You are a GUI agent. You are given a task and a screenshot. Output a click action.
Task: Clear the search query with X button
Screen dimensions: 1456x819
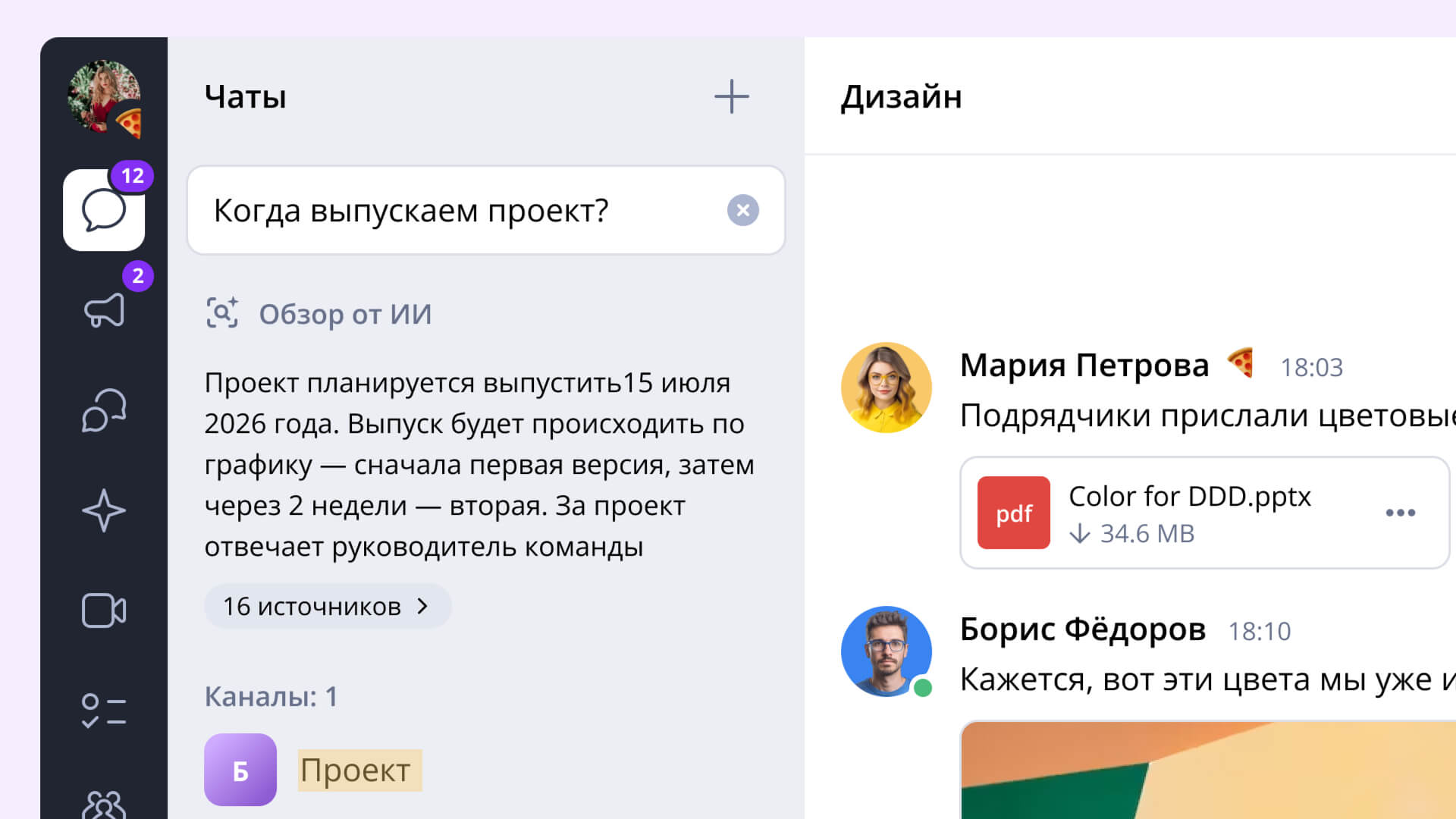point(742,210)
